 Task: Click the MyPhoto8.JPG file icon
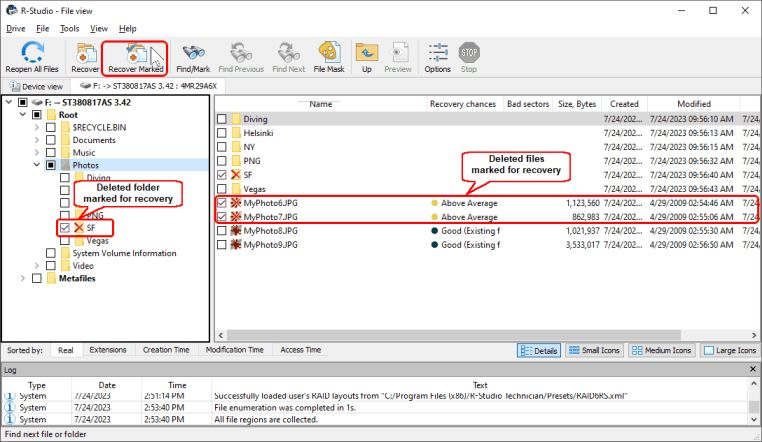pos(236,231)
